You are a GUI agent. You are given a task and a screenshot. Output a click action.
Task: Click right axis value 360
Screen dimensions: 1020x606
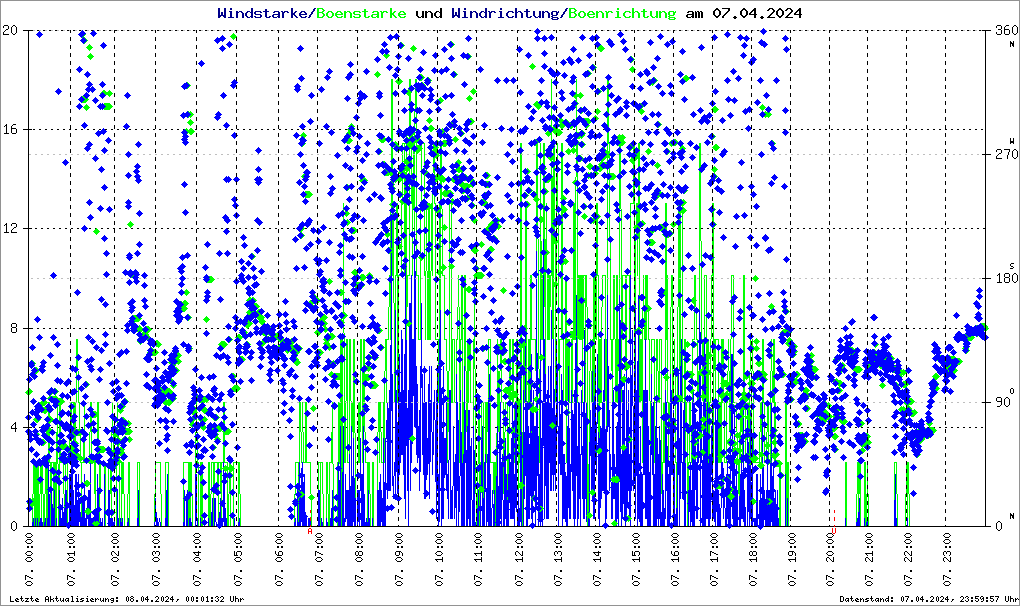coord(1006,31)
